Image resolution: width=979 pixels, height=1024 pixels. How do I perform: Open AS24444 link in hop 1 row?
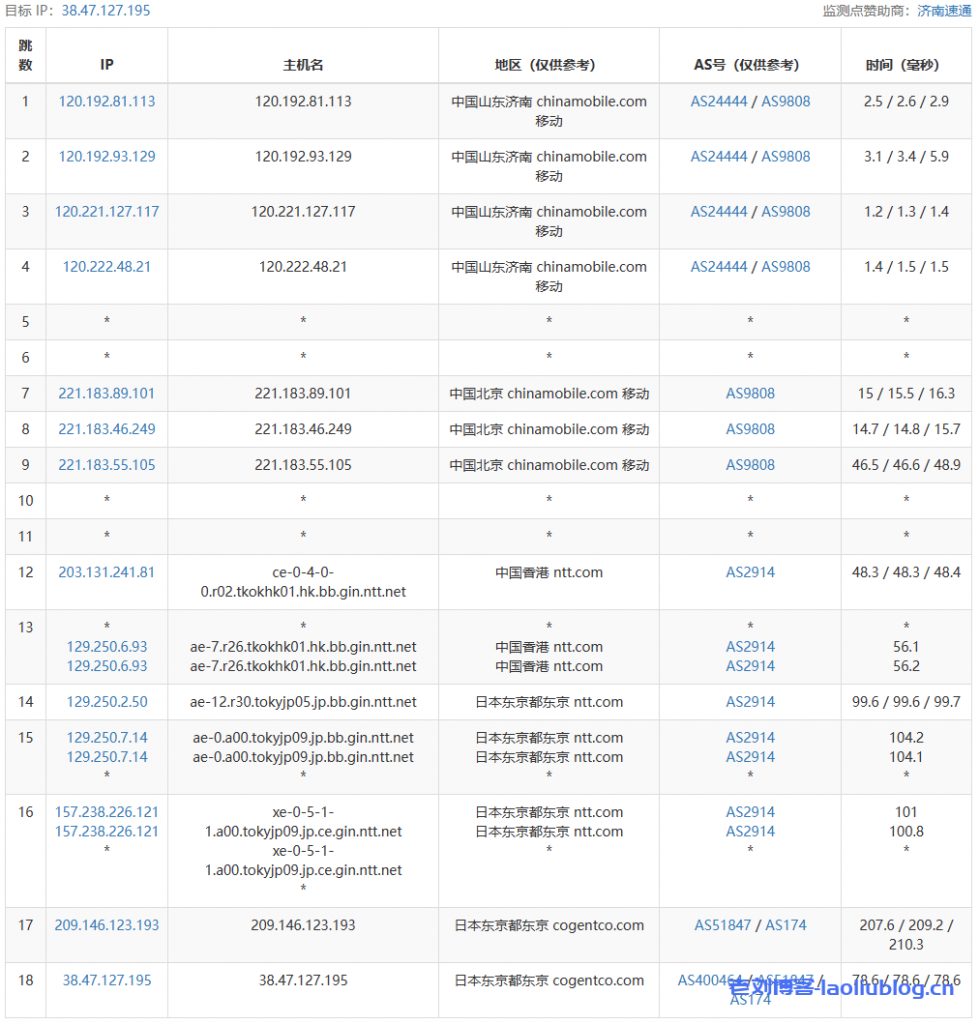[x=719, y=101]
